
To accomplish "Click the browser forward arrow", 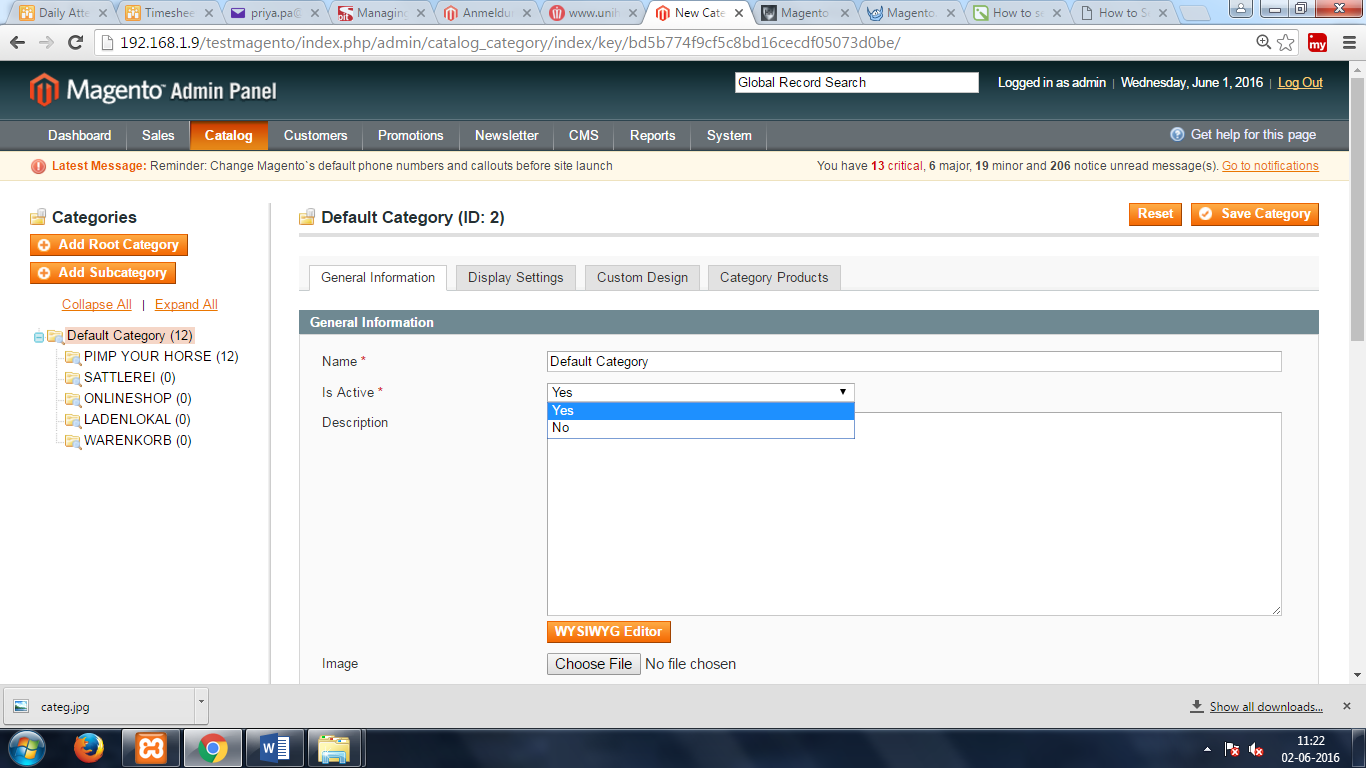I will click(46, 43).
